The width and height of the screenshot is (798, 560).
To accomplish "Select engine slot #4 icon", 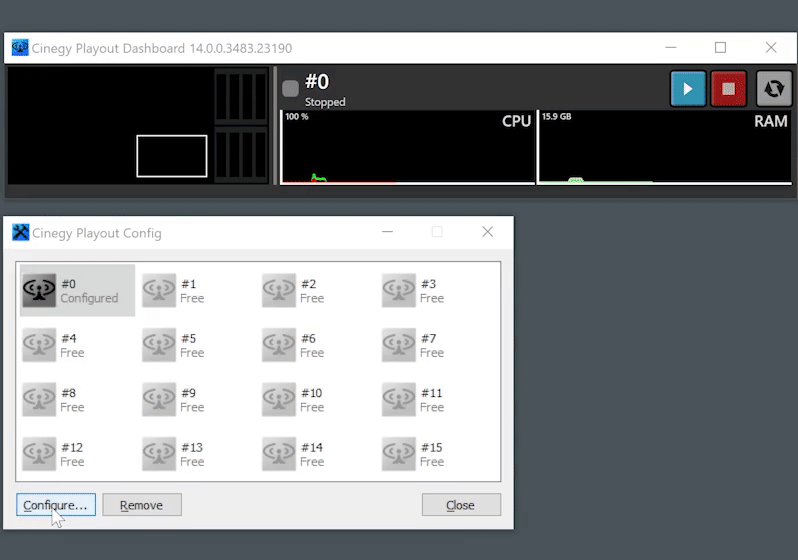I will click(39, 345).
